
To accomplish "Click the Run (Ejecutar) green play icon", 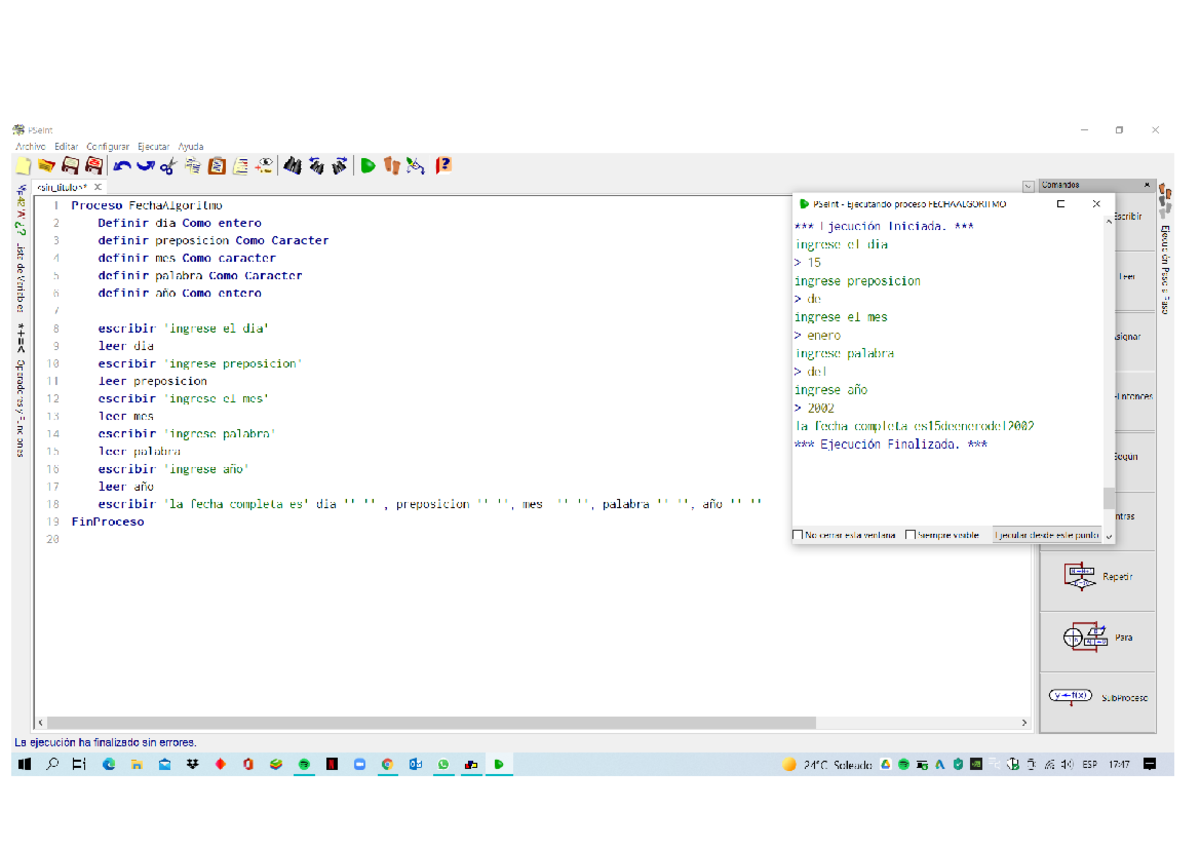I will pyautogui.click(x=368, y=166).
